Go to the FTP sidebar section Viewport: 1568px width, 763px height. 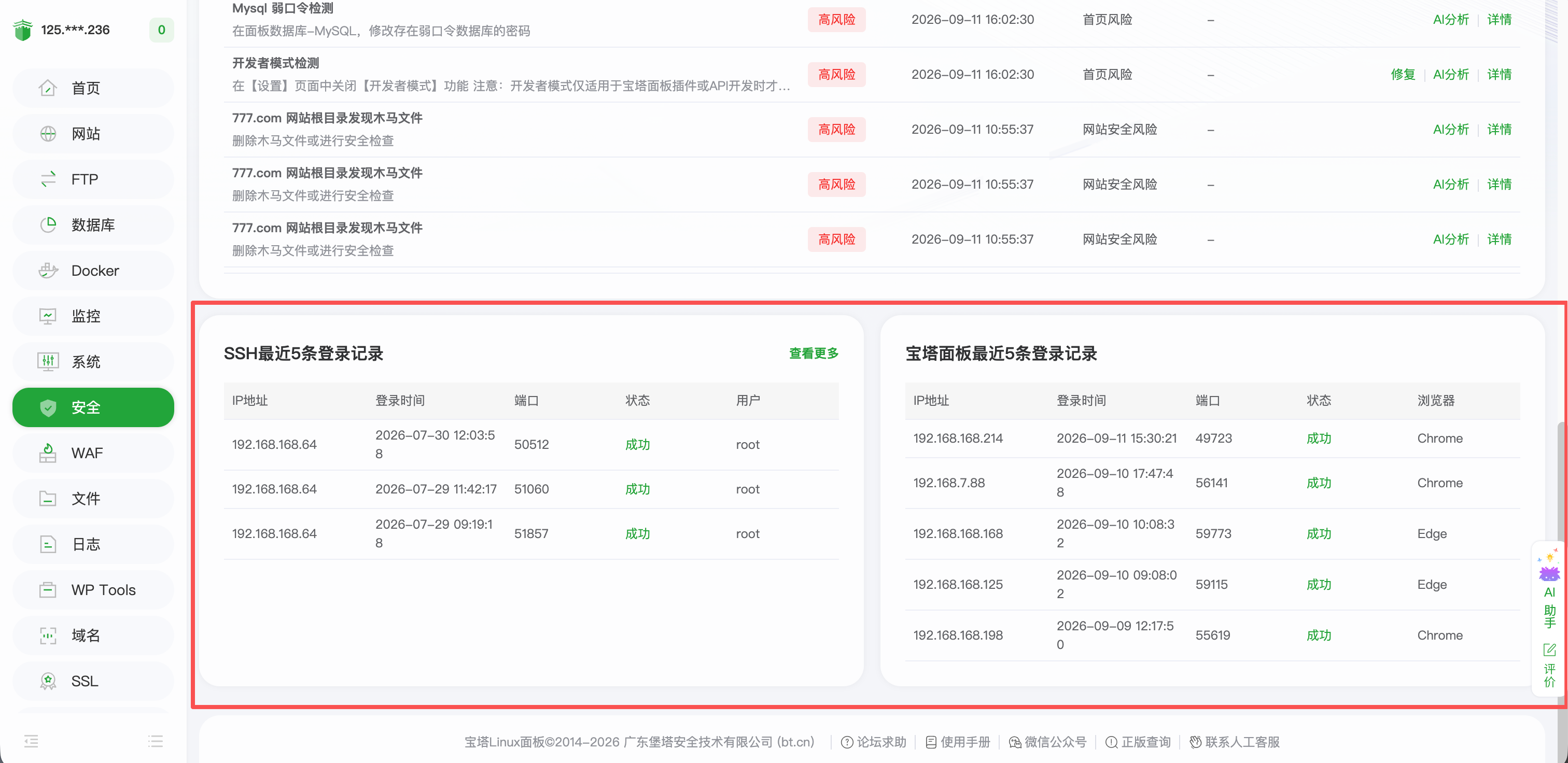[x=92, y=179]
